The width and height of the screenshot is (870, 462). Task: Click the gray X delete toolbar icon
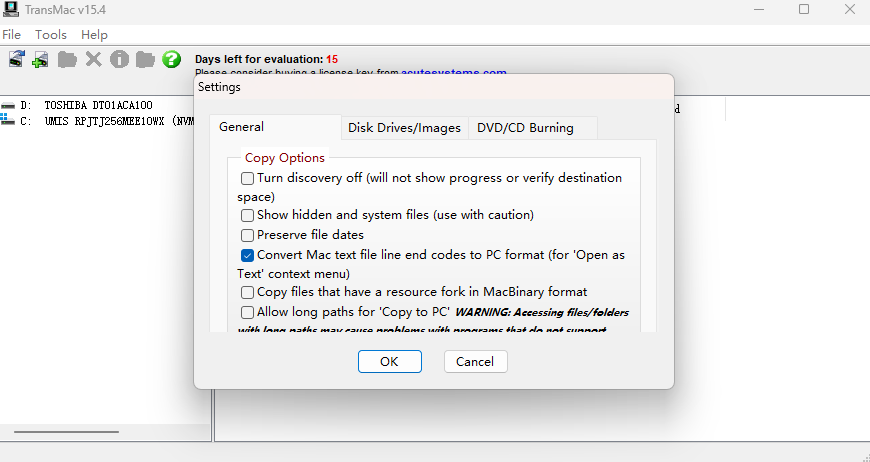coord(94,60)
